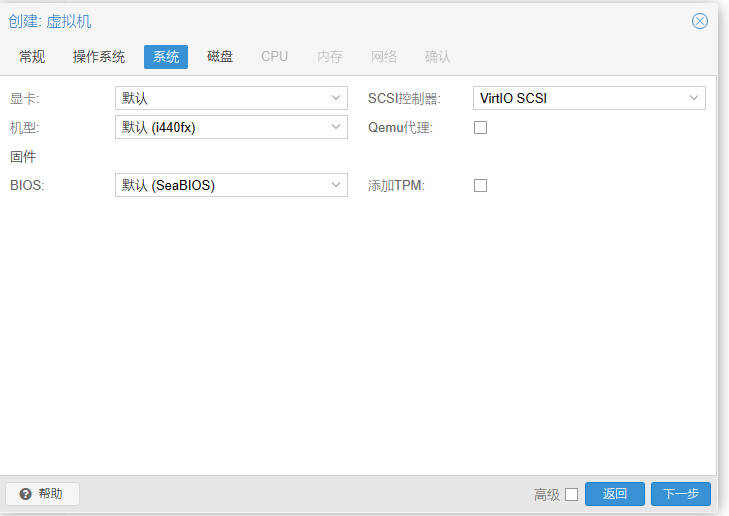The width and height of the screenshot is (729, 516).
Task: Open the 确认 tab
Action: tap(437, 57)
